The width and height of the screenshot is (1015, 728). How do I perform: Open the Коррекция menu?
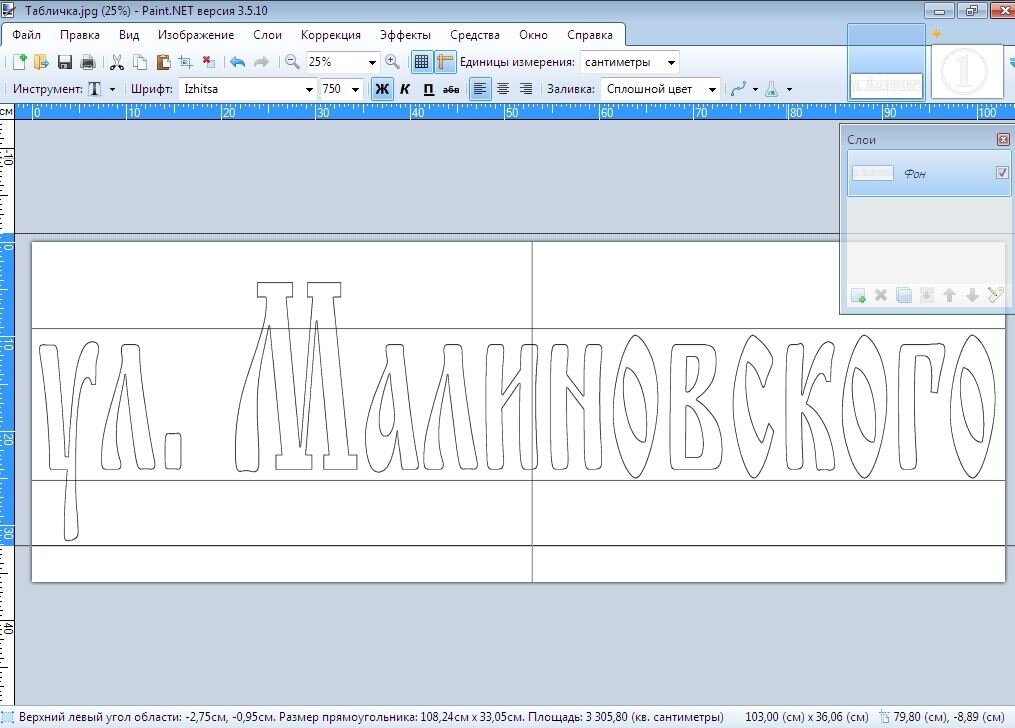331,35
